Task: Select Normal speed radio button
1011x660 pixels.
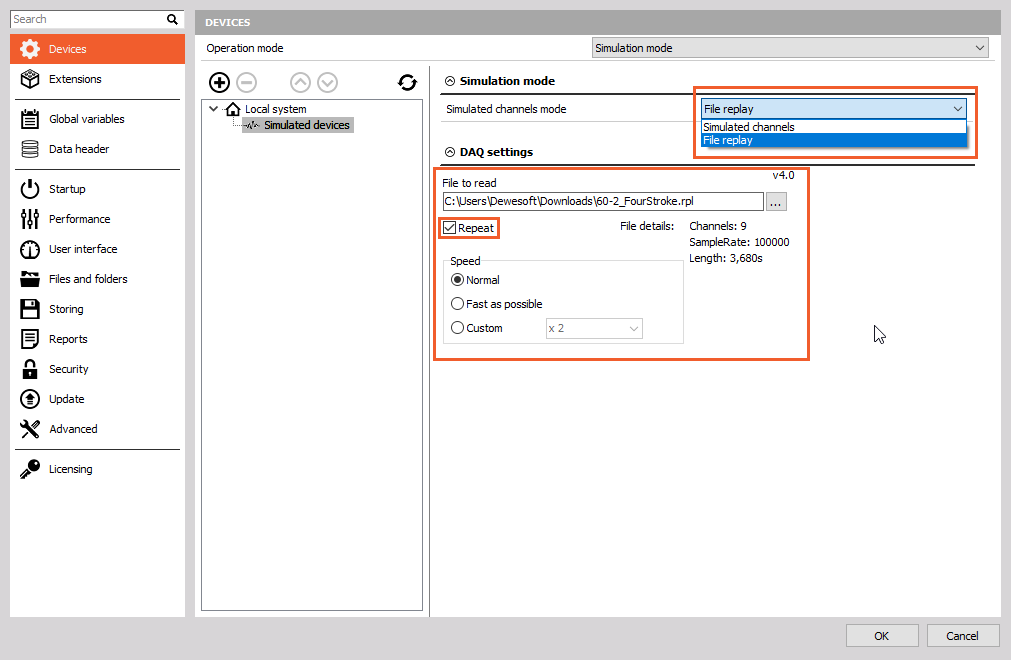Action: tap(457, 280)
